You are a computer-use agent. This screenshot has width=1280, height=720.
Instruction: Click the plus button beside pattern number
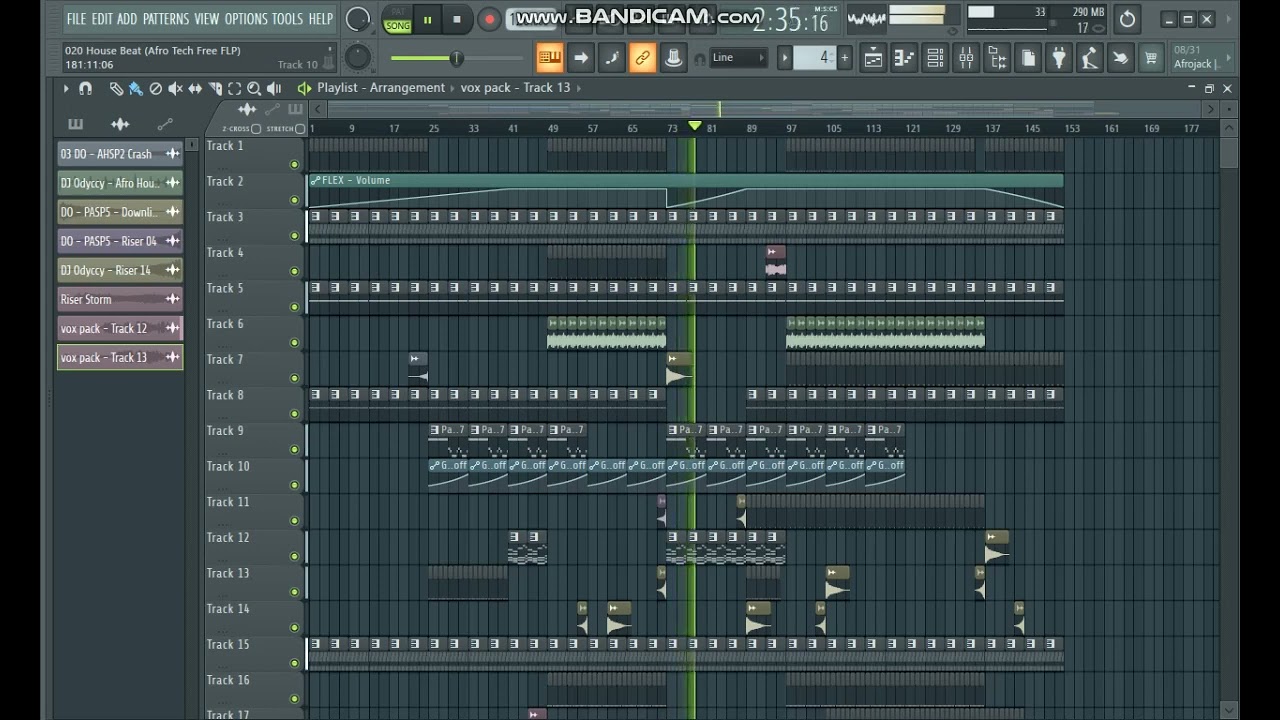[x=844, y=58]
